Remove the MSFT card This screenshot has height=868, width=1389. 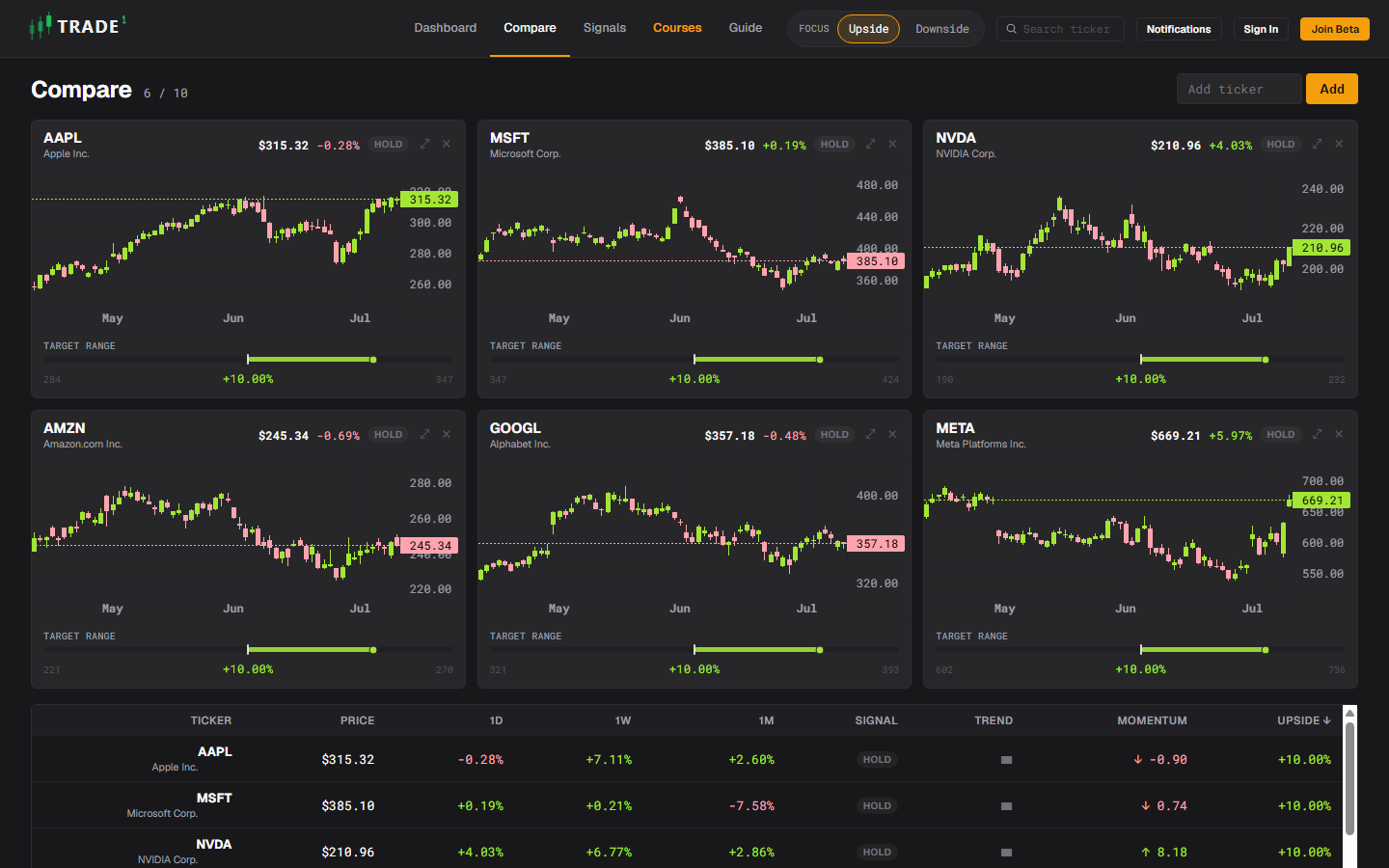[892, 144]
